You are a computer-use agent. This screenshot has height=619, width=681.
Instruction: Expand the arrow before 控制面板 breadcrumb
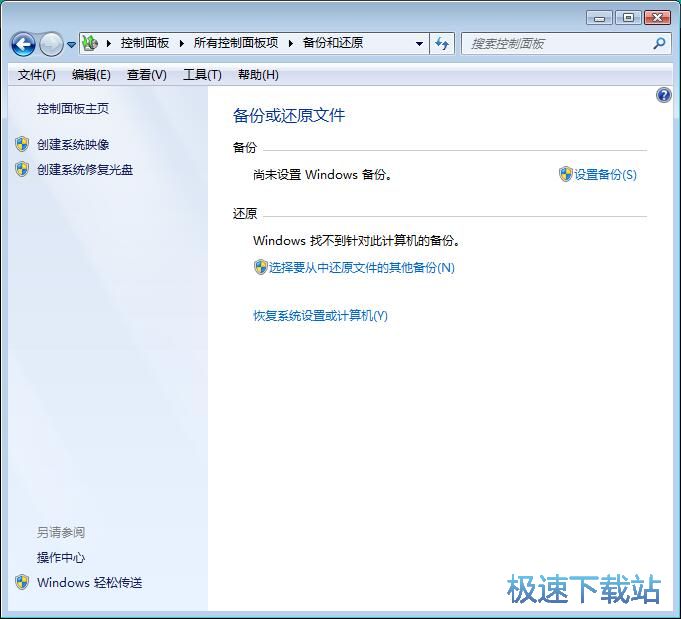(x=109, y=43)
